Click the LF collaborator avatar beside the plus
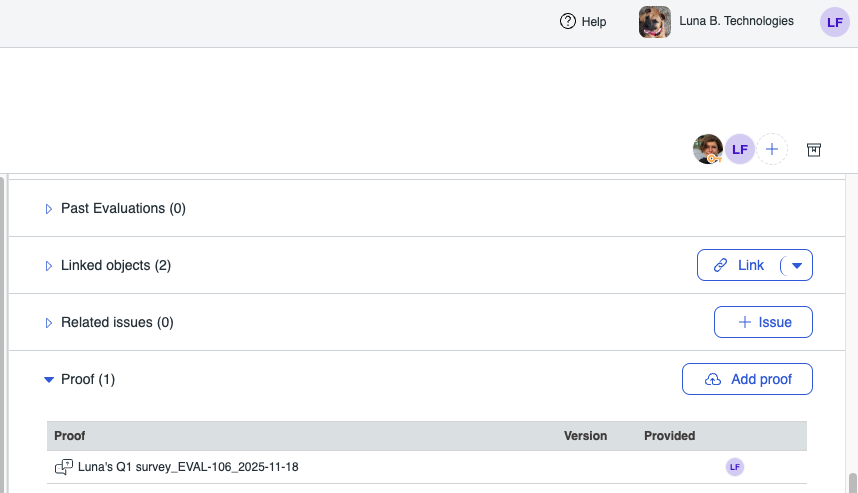The height and width of the screenshot is (493, 858). [740, 149]
